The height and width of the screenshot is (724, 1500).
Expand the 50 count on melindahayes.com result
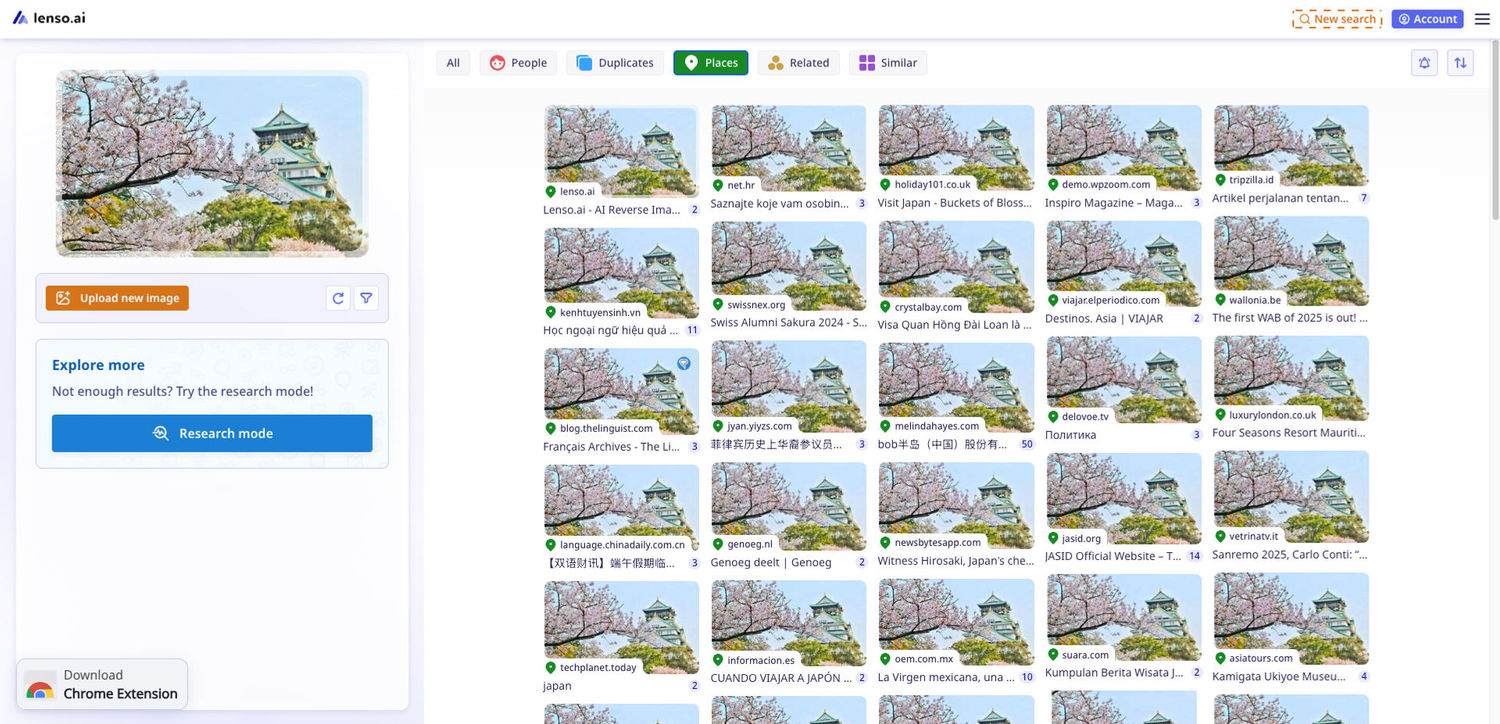[1026, 444]
